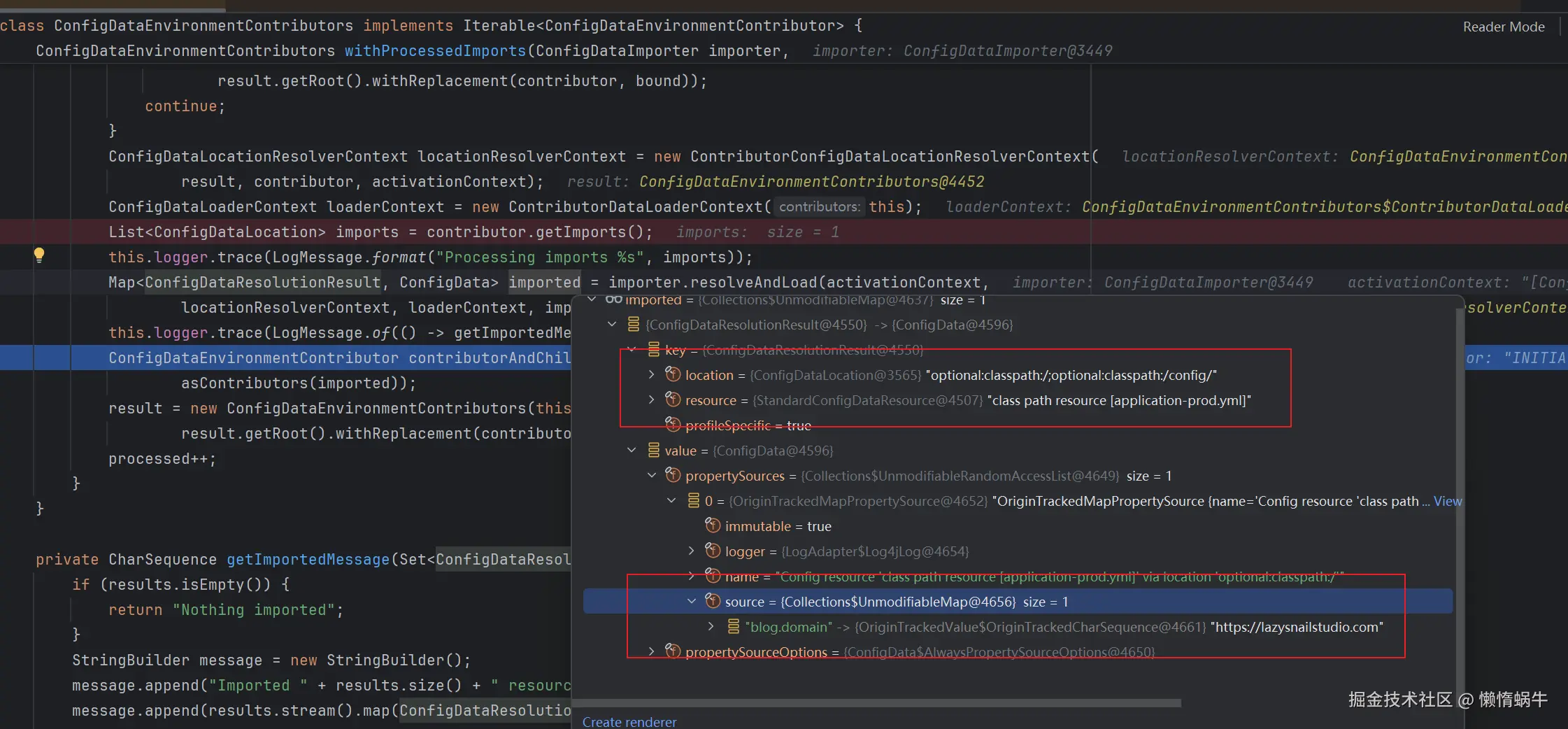Image resolution: width=1568 pixels, height=729 pixels.
Task: Expand the "blog.domain" entry
Action: 711,627
